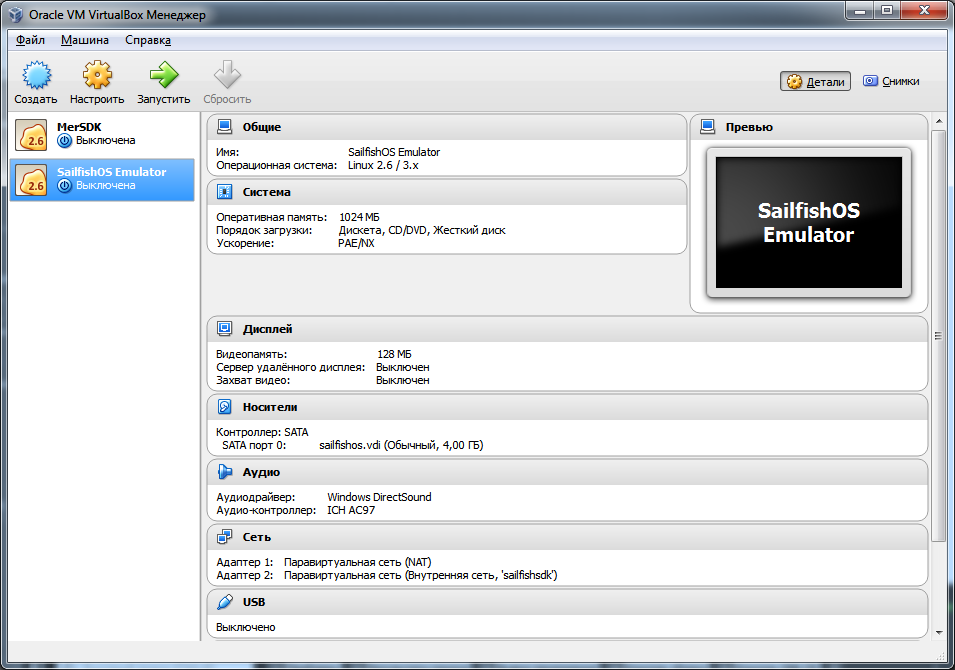Toggle the Детали view button
Viewport: 955px width, 670px height.
tap(815, 82)
